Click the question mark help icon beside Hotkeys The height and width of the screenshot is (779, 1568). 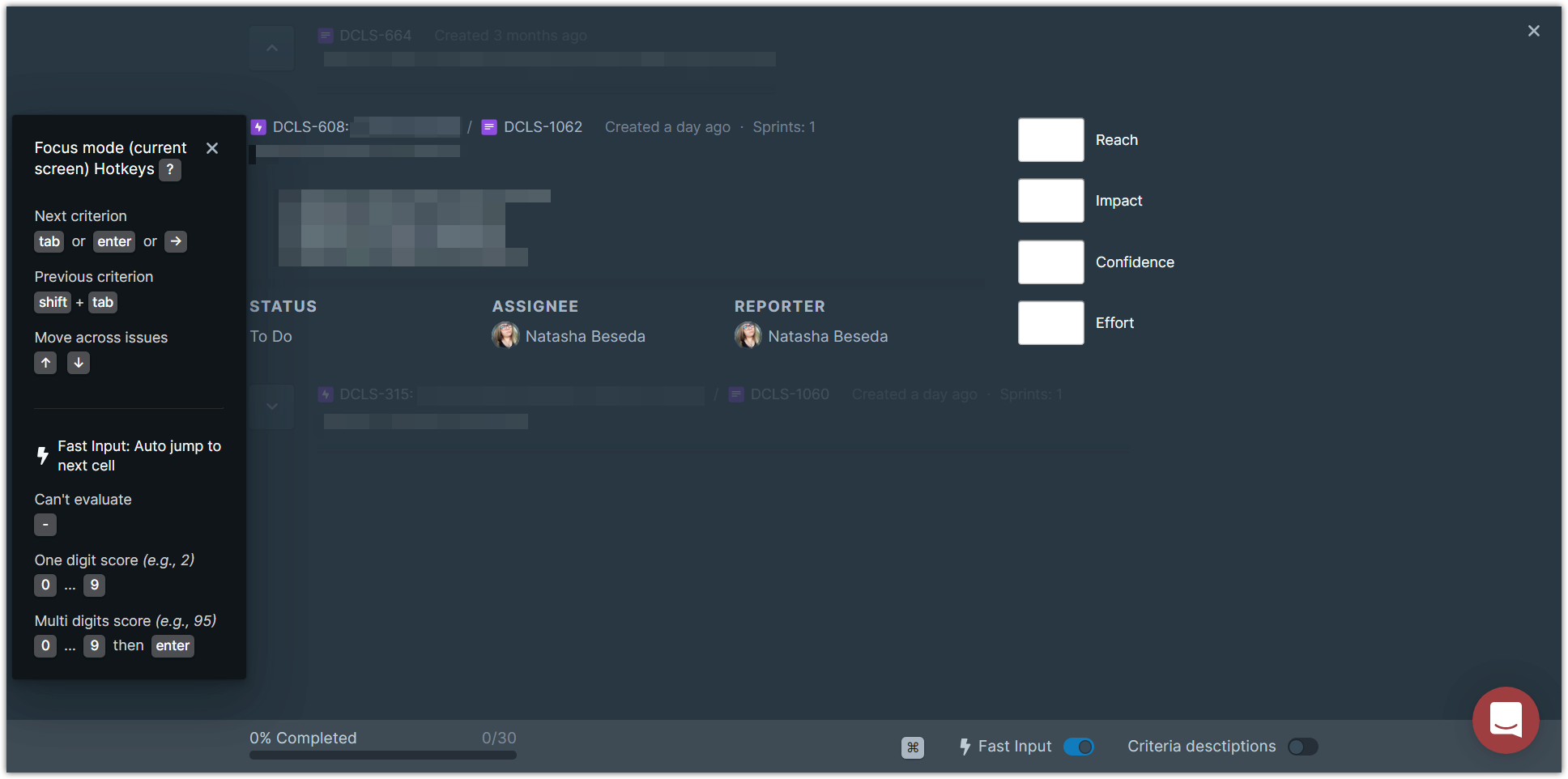169,170
